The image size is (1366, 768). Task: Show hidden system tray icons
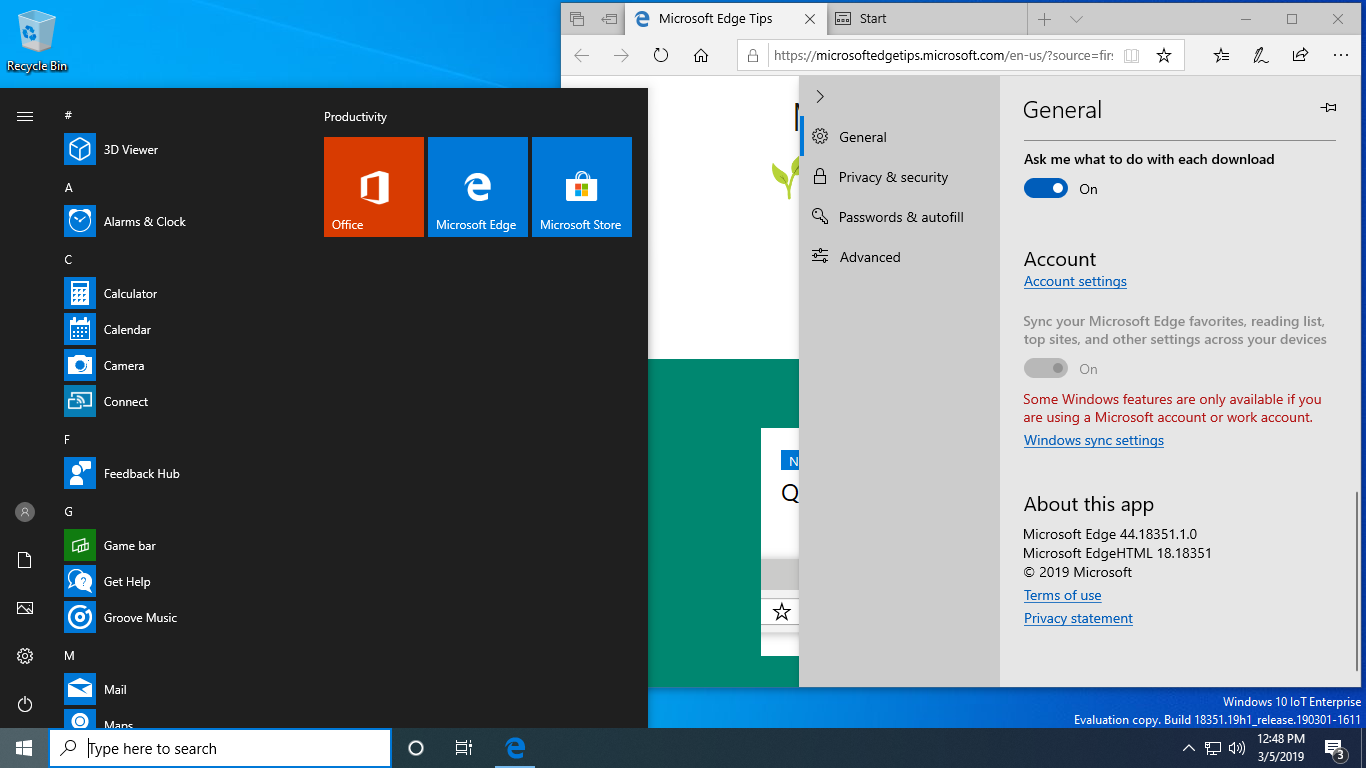1188,748
